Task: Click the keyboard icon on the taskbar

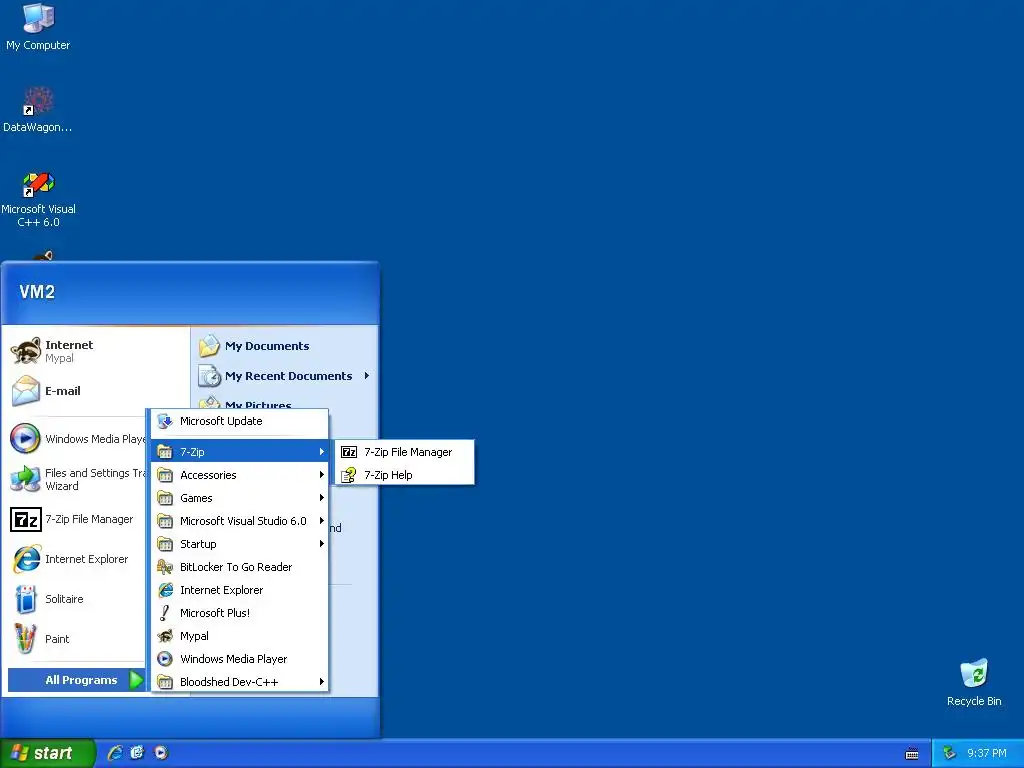Action: tap(912, 754)
